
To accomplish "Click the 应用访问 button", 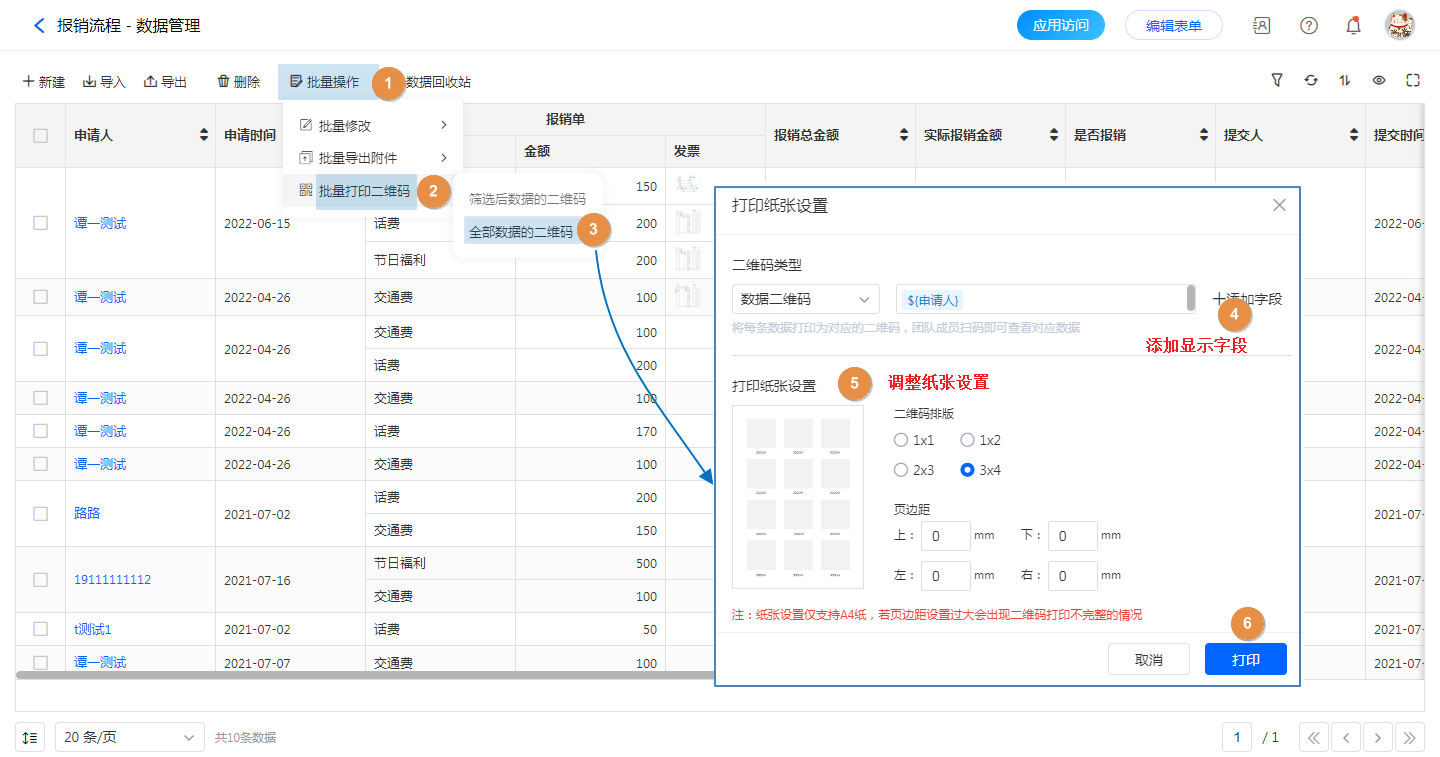I will click(x=1060, y=26).
